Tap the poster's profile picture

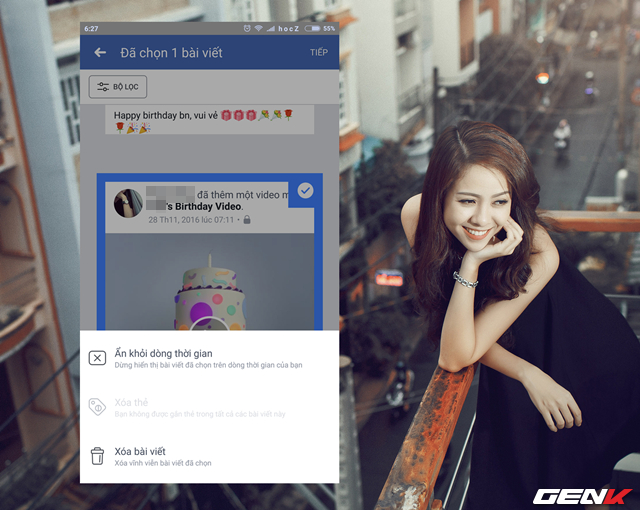pos(128,203)
